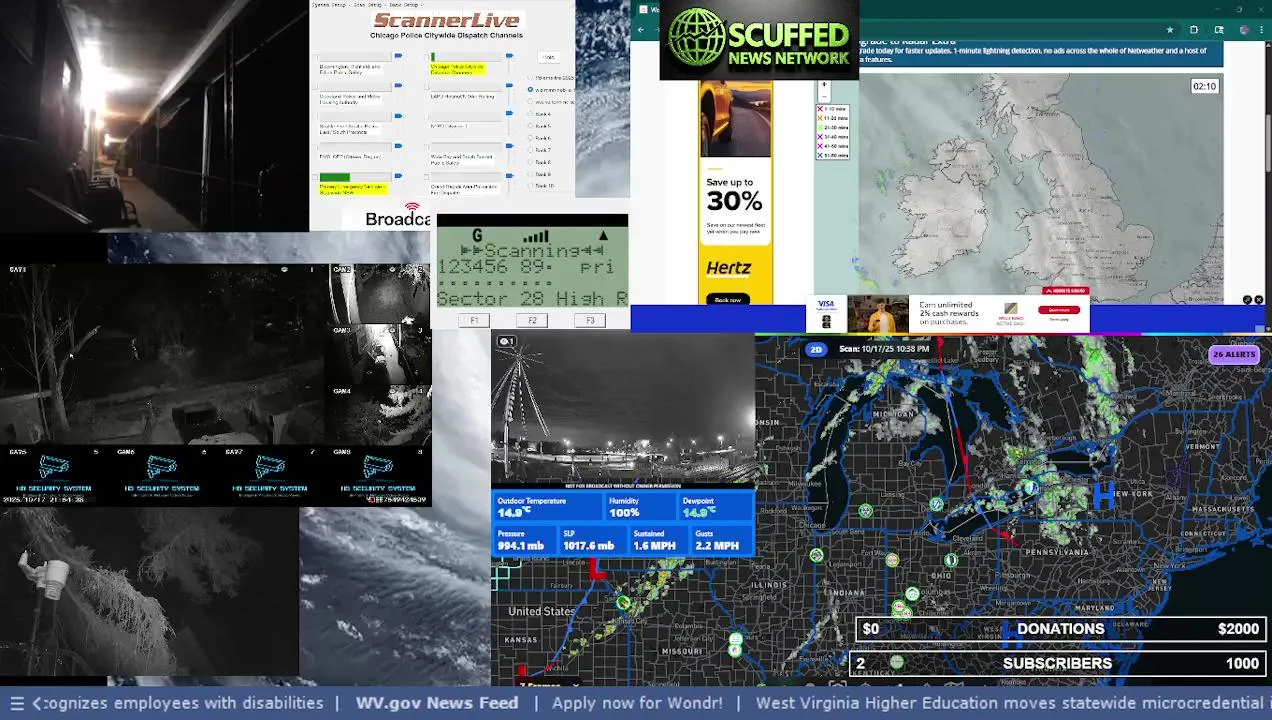Click the Primary Emergency Services volume slider handle
1272x720 pixels.
tap(398, 176)
